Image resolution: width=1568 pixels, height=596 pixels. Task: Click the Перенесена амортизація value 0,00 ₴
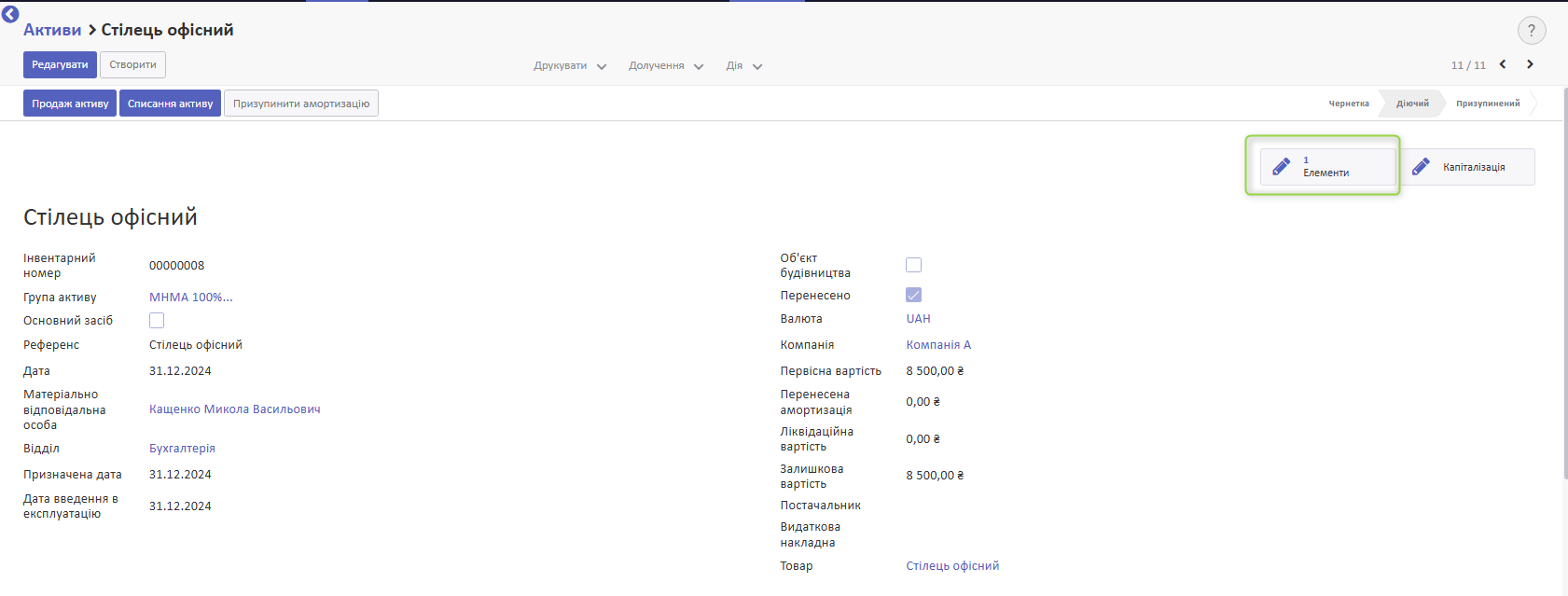(923, 402)
